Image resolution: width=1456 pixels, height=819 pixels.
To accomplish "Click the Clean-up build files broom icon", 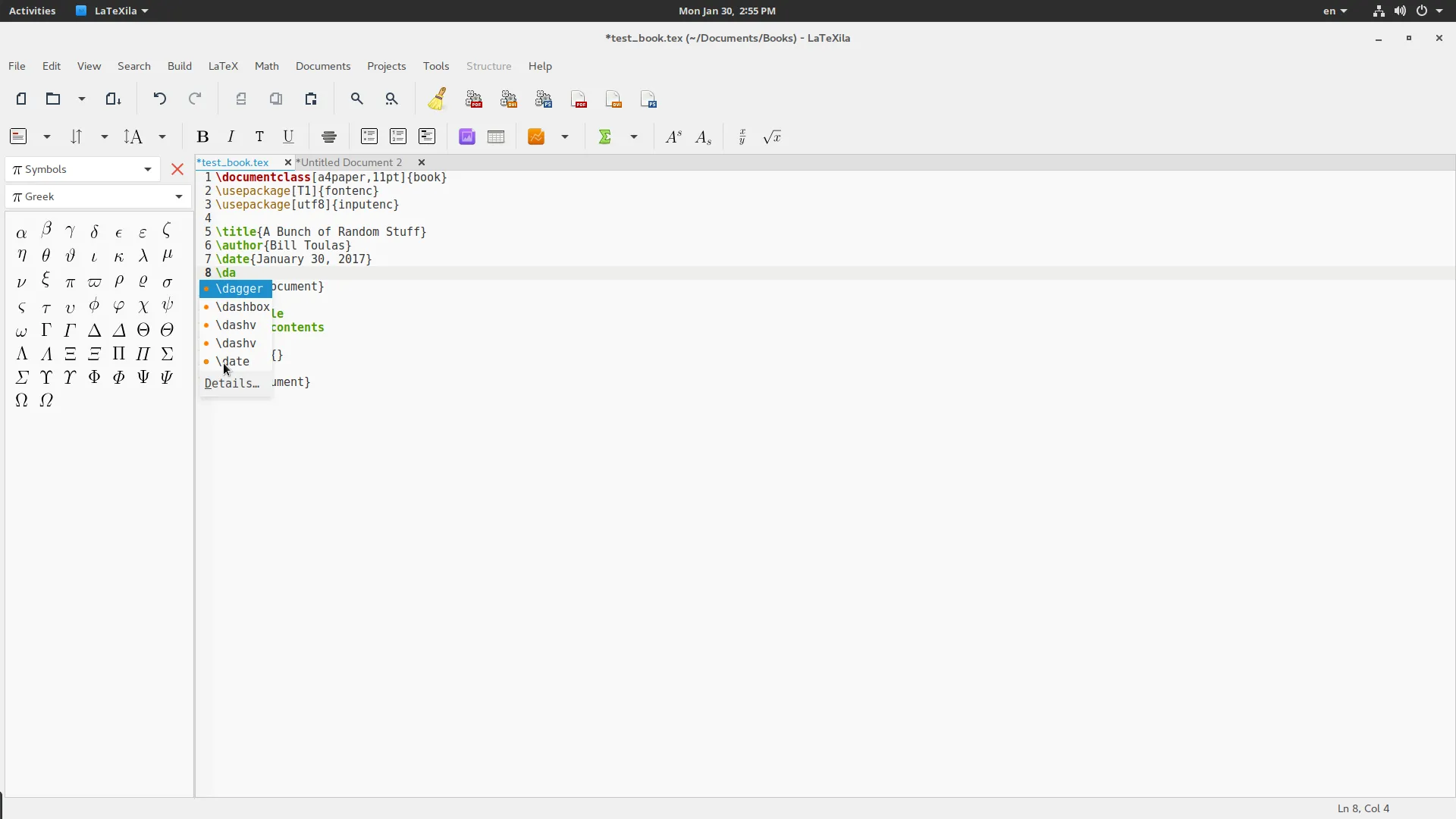I will click(x=437, y=99).
